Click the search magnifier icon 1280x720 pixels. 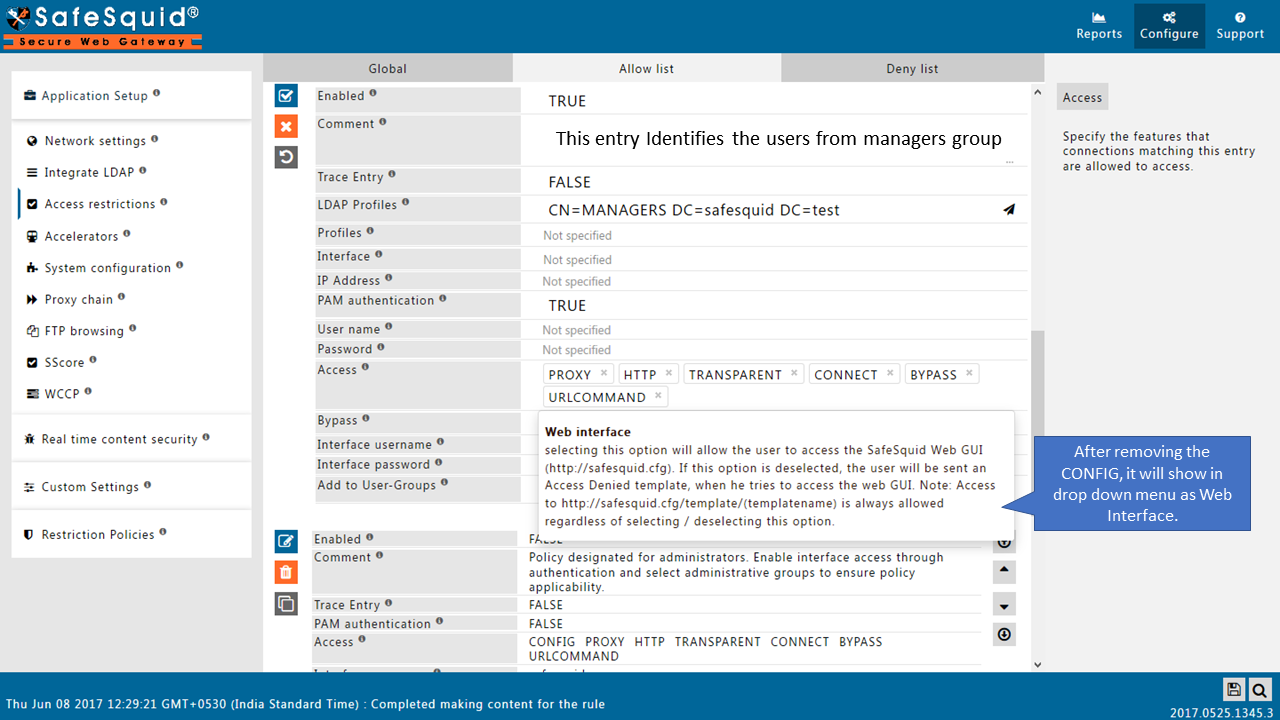click(x=1260, y=689)
